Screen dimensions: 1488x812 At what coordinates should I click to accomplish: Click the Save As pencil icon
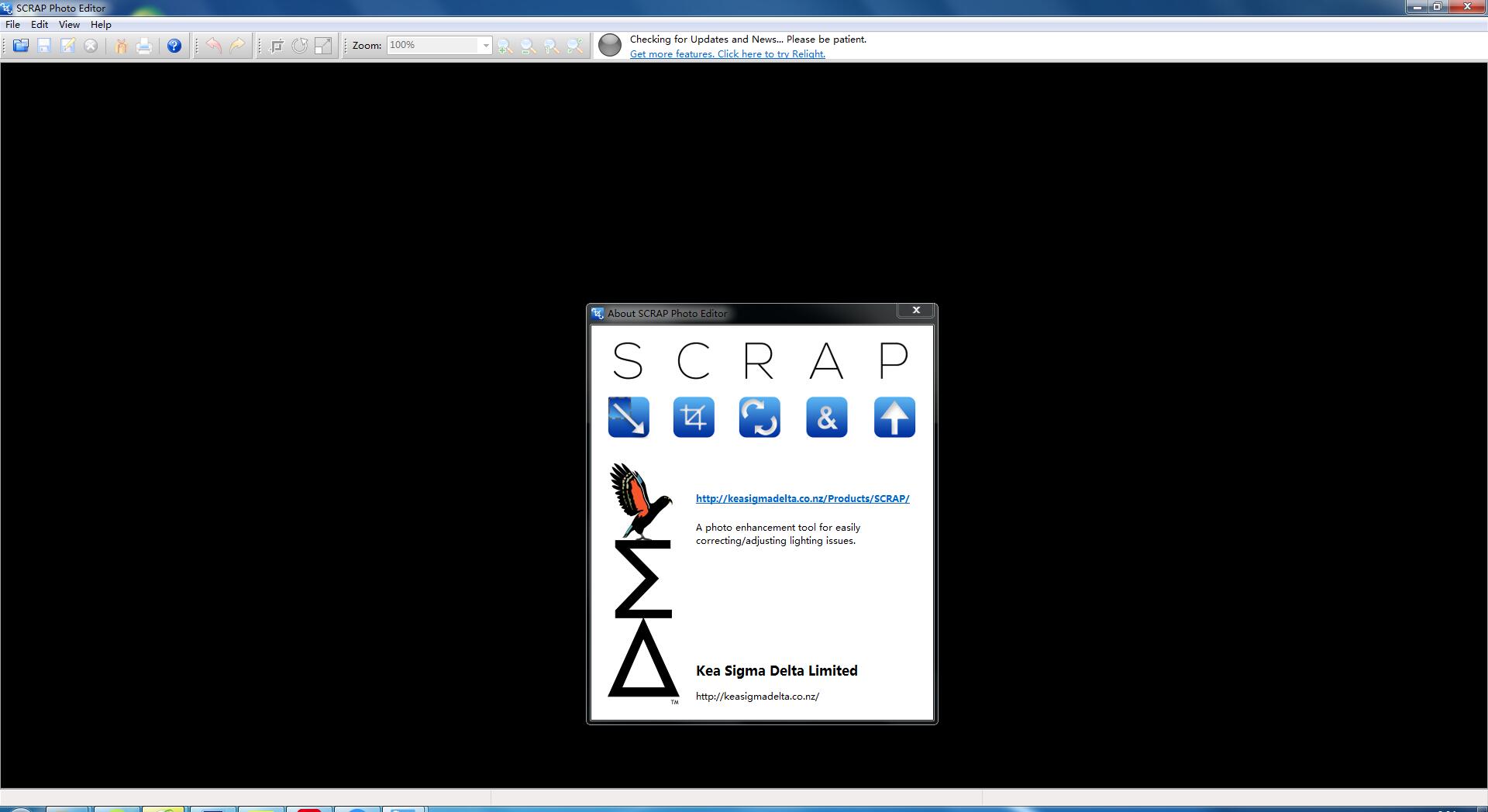click(x=67, y=46)
